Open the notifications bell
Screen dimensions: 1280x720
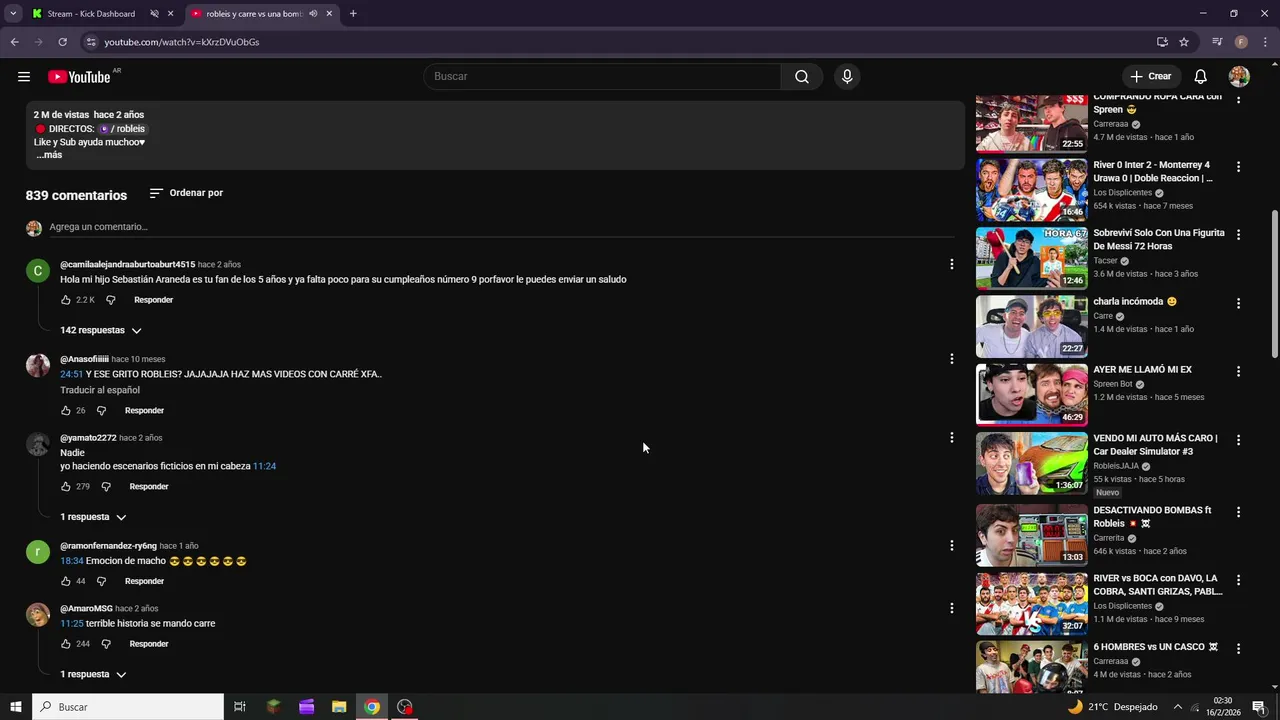[x=1201, y=77]
